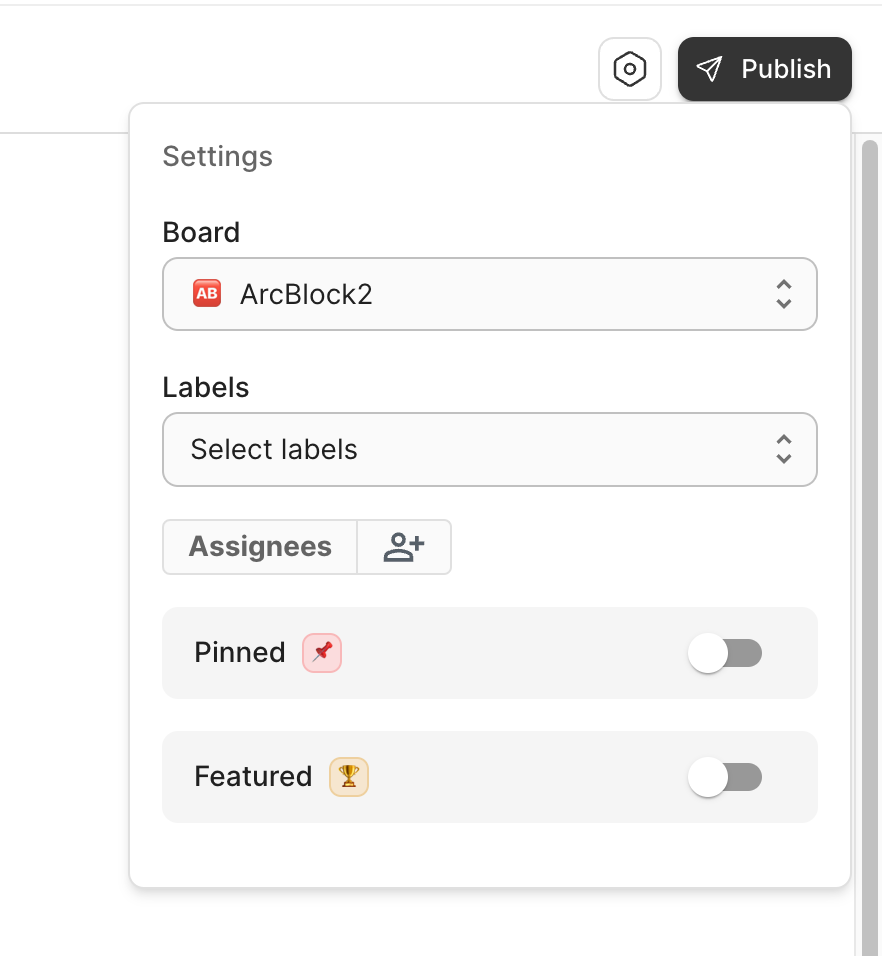Click the red AB board icon
The width and height of the screenshot is (882, 956).
coord(207,294)
